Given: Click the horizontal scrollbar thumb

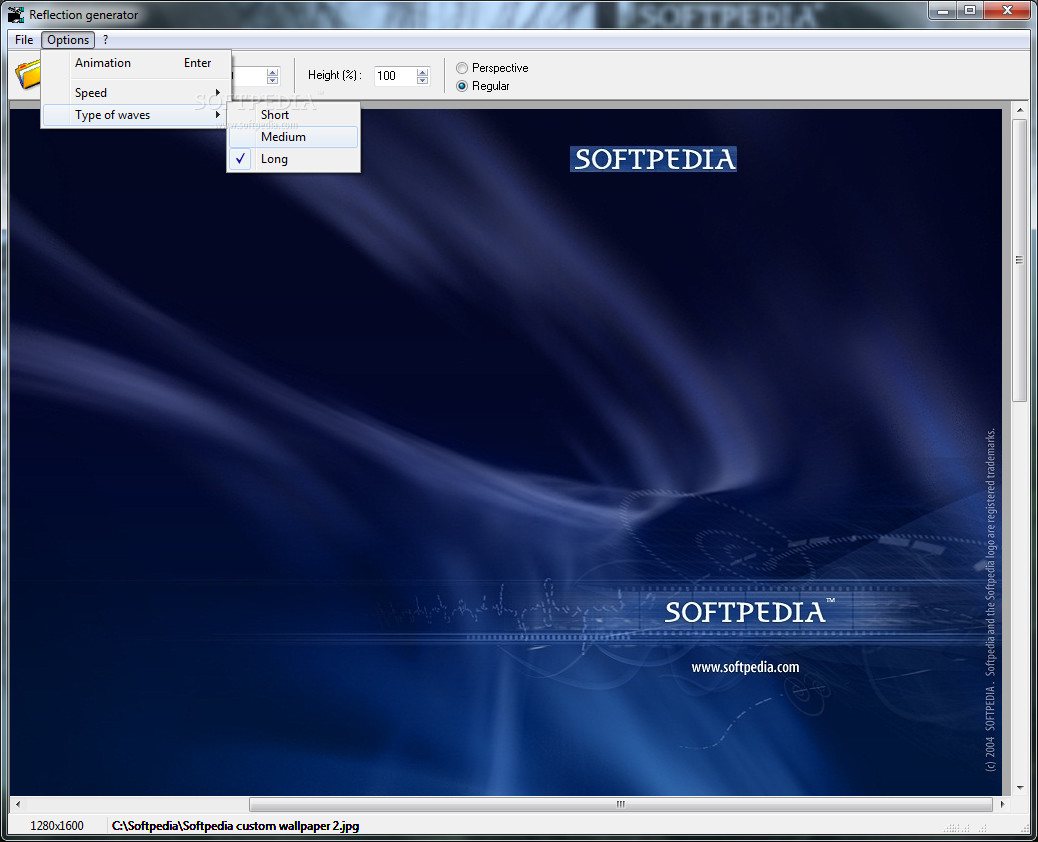Looking at the screenshot, I should [621, 804].
